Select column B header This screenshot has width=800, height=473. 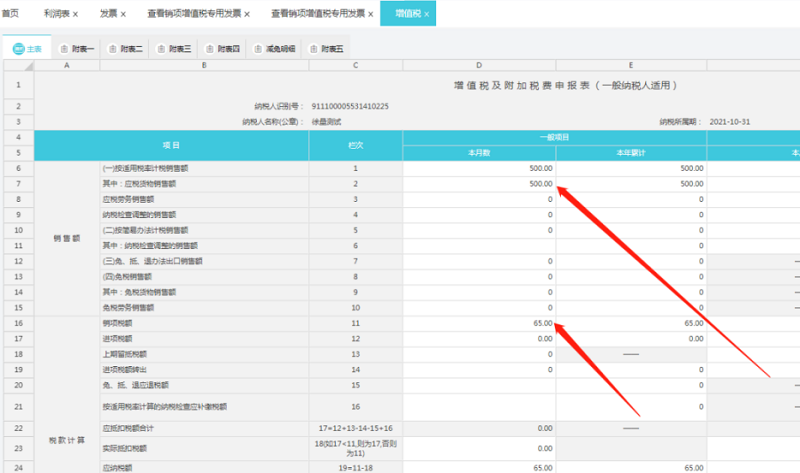tap(204, 65)
